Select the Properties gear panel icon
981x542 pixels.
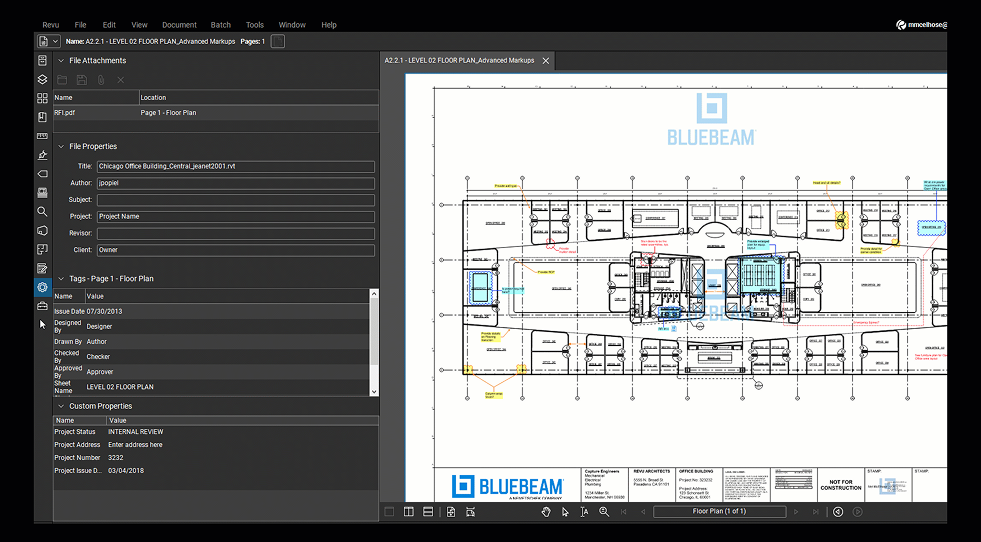[x=43, y=287]
